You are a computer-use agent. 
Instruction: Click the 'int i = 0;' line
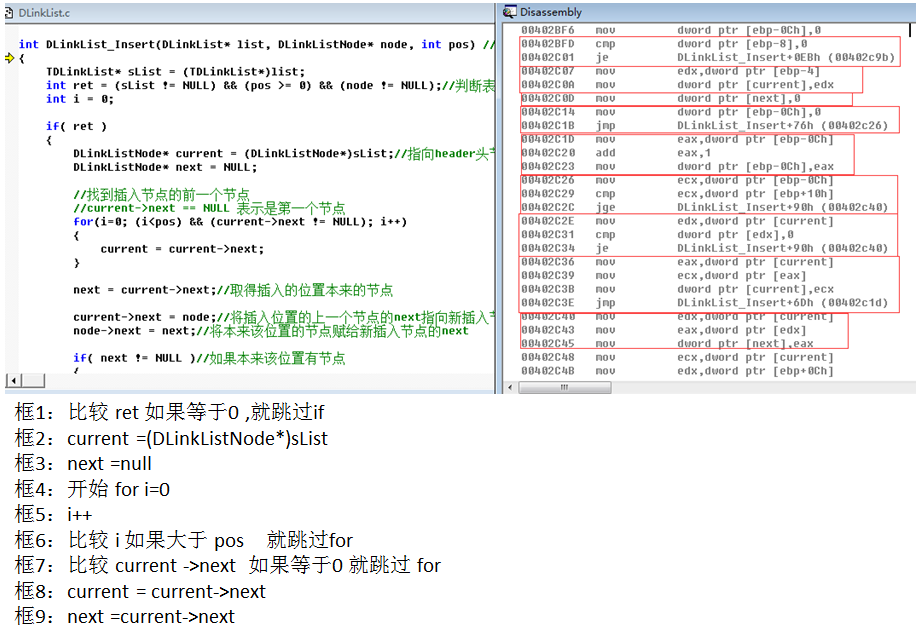click(x=80, y=99)
